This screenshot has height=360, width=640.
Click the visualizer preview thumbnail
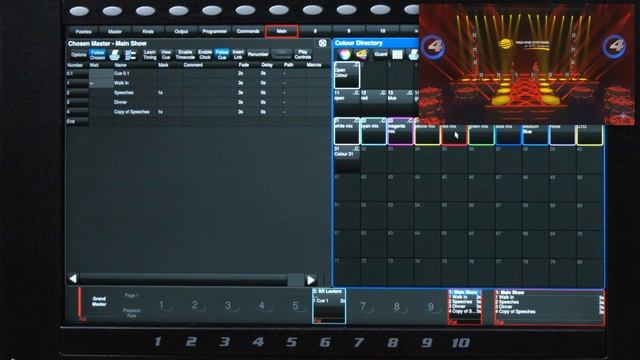pyautogui.click(x=527, y=64)
